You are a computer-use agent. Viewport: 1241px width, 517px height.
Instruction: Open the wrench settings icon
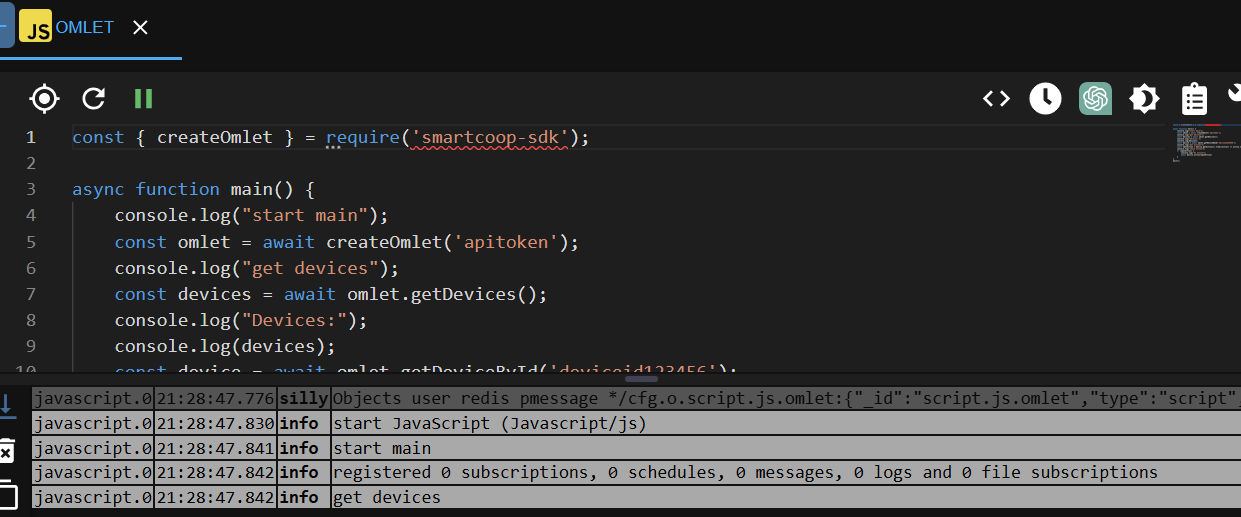coord(1234,94)
